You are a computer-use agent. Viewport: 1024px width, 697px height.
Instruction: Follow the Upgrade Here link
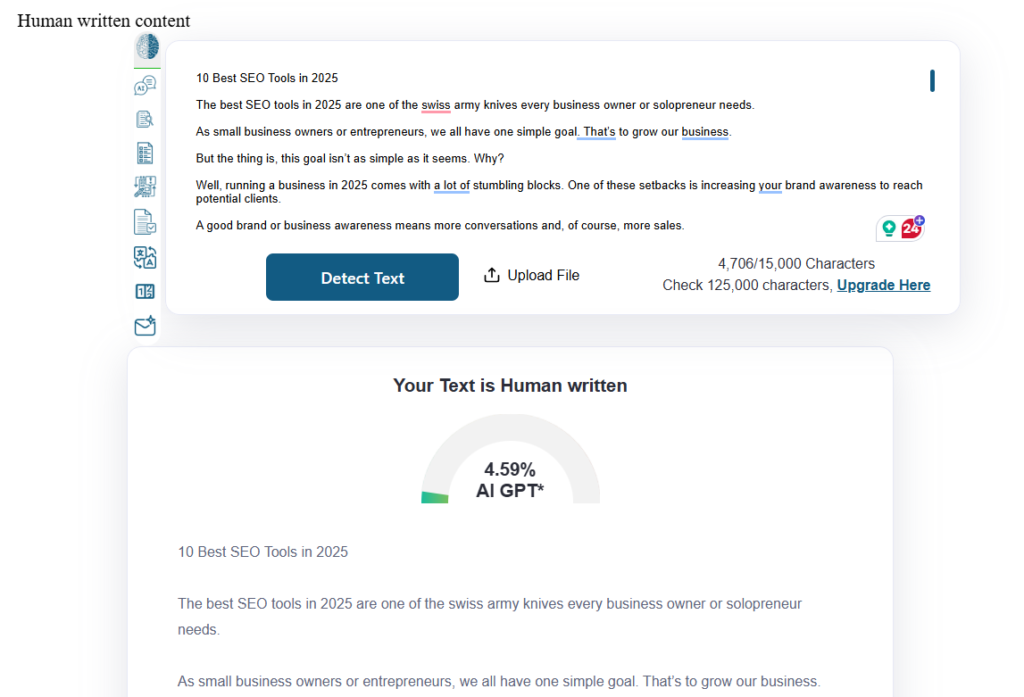pos(884,285)
